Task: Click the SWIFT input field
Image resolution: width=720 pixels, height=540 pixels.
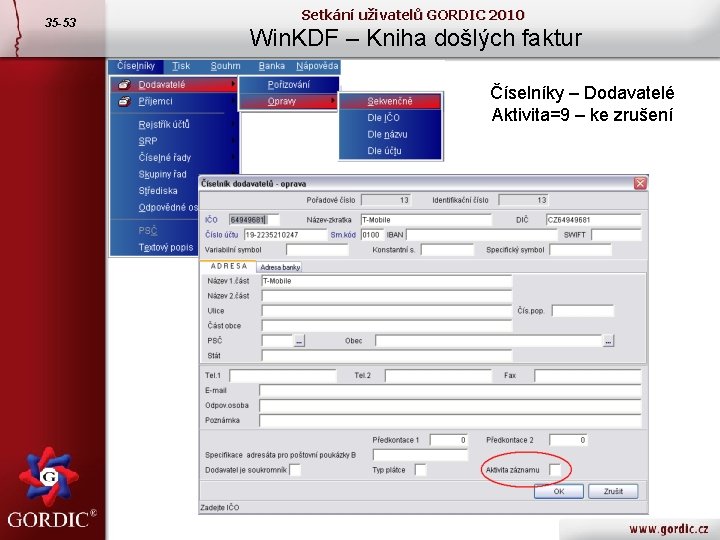Action: tap(616, 235)
